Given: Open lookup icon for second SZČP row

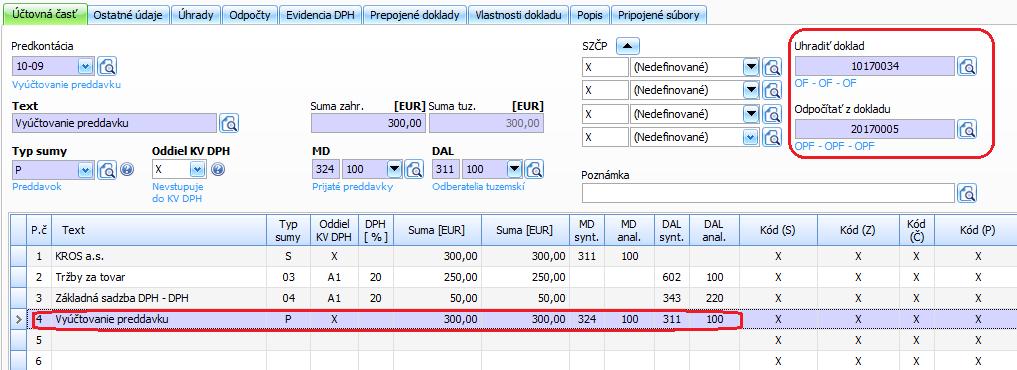Looking at the screenshot, I should point(772,90).
